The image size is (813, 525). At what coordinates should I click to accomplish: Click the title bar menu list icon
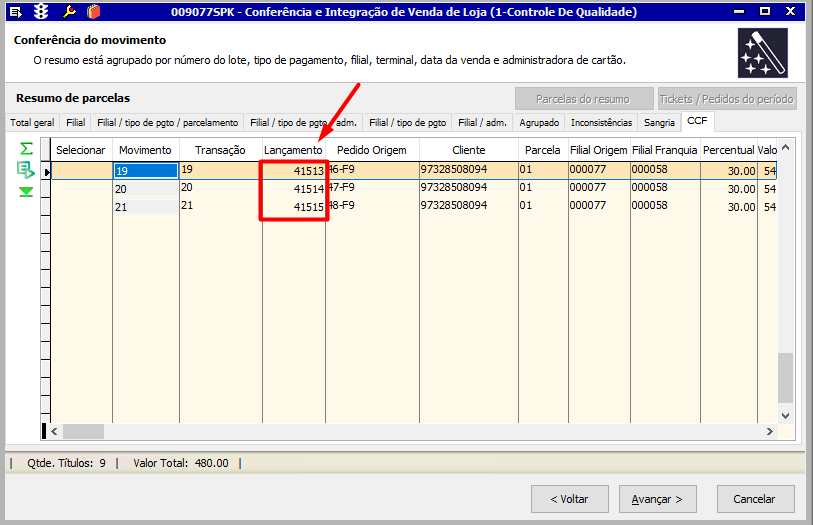coord(16,11)
